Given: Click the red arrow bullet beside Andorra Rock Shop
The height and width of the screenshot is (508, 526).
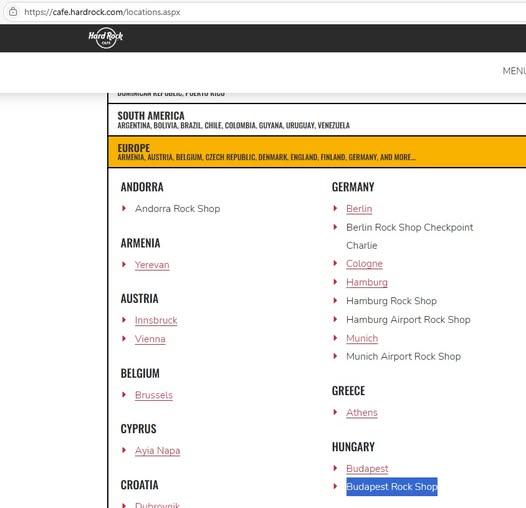Looking at the screenshot, I should click(x=124, y=208).
